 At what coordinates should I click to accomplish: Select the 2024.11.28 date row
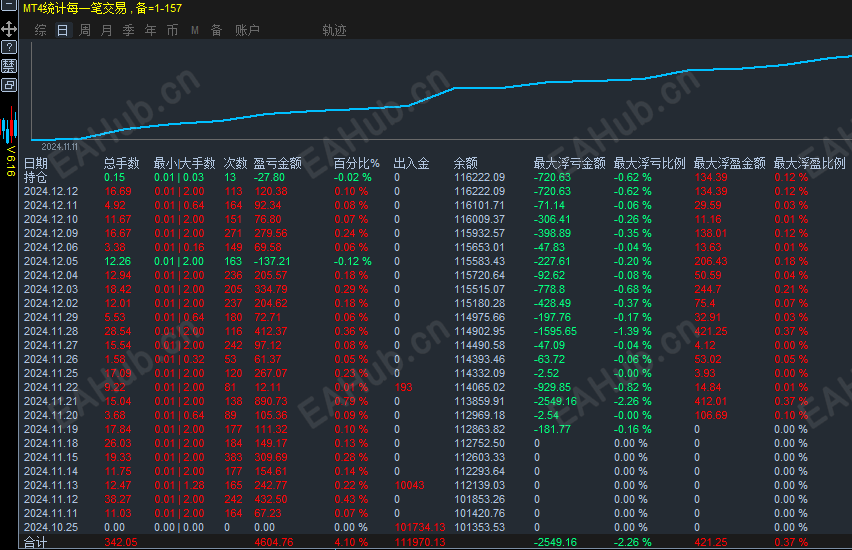(x=51, y=332)
